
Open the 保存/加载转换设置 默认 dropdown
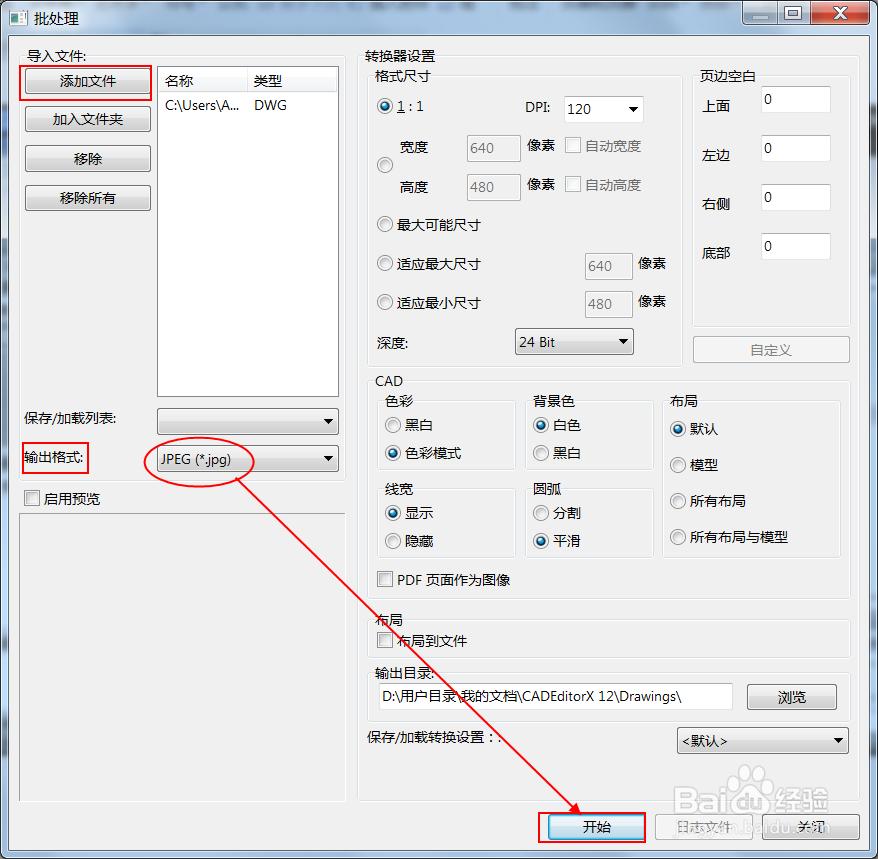(x=762, y=741)
